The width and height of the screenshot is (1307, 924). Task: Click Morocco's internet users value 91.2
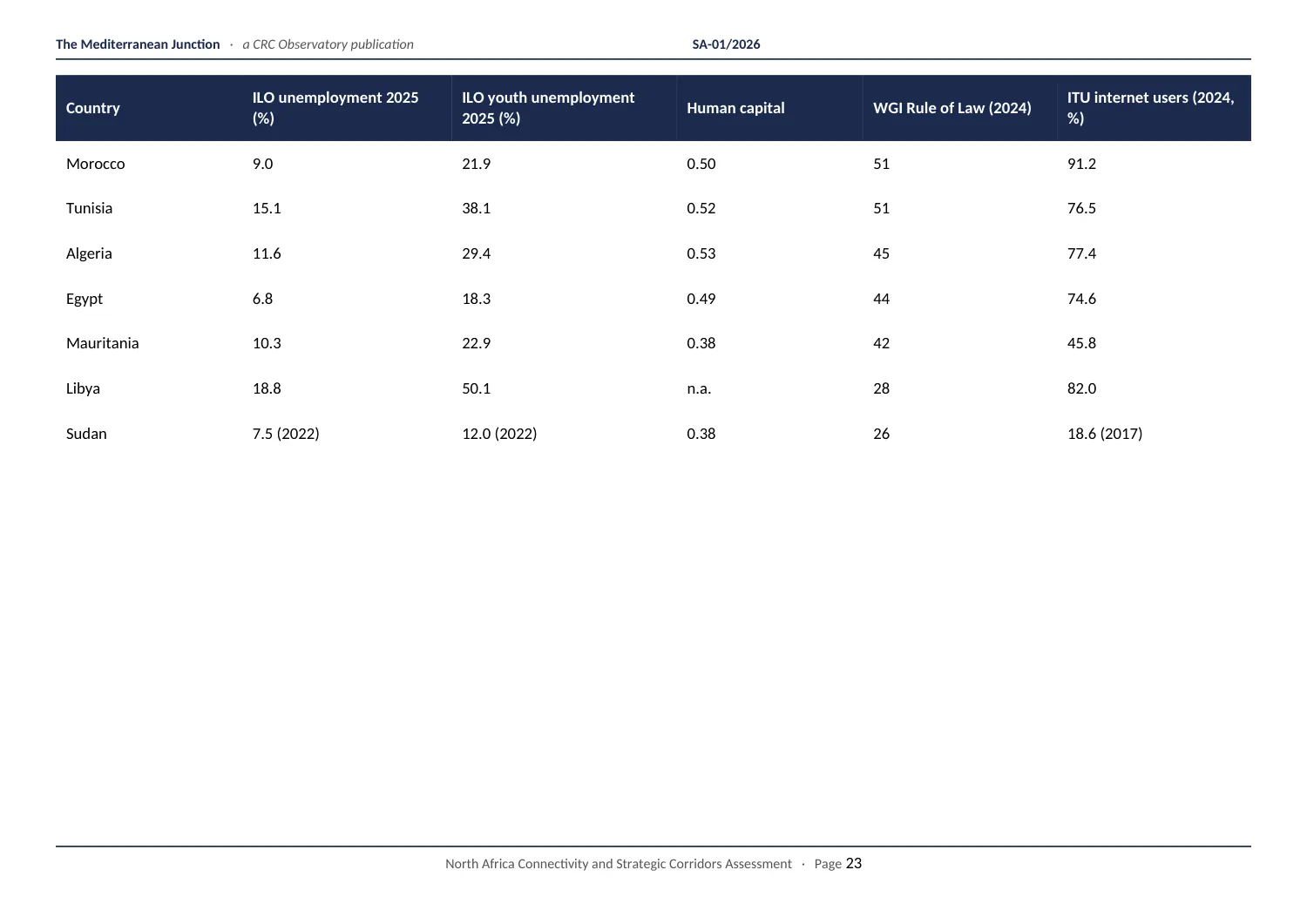pyautogui.click(x=1081, y=164)
